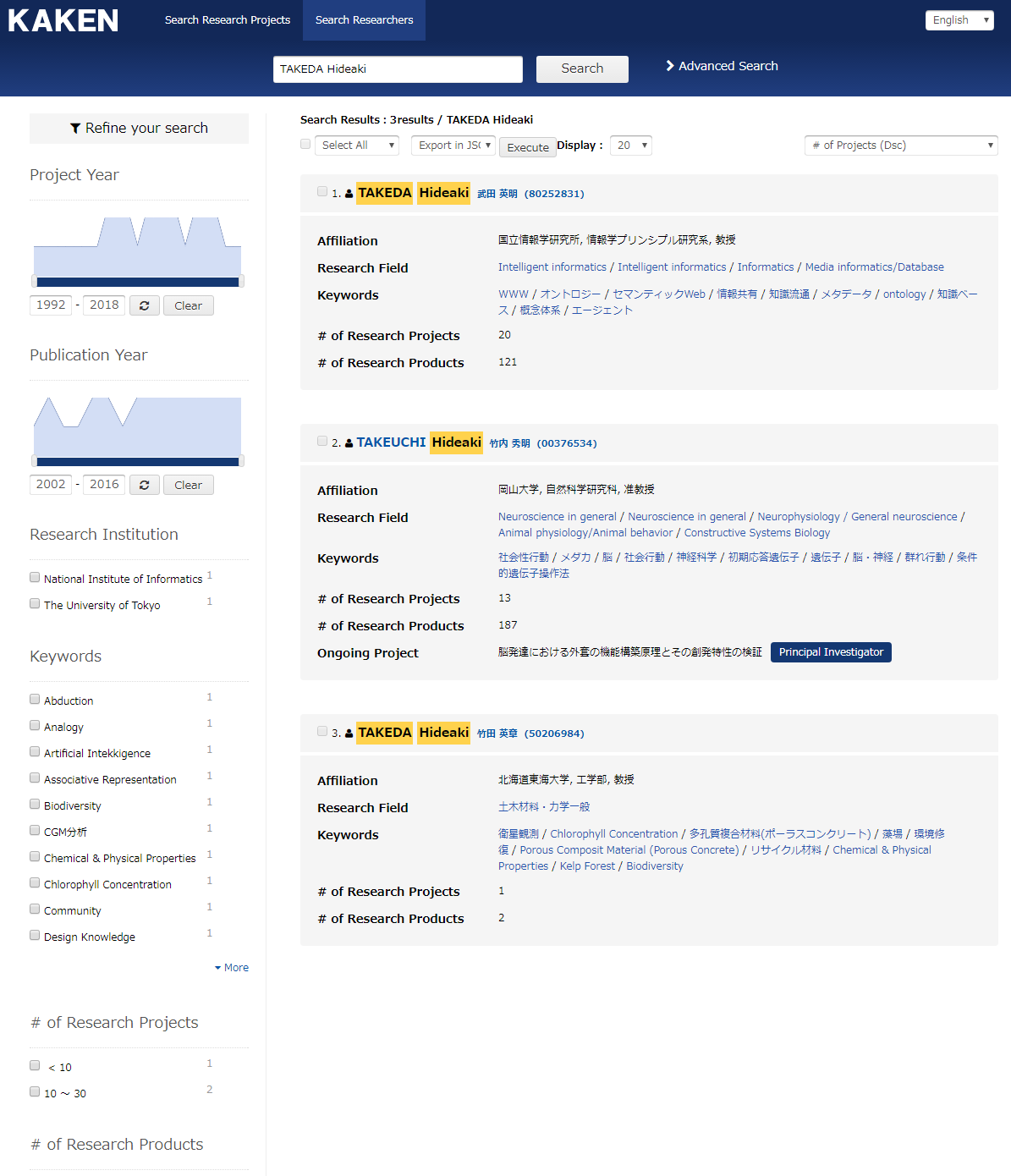Viewport: 1011px width, 1176px height.
Task: Click the Project Year range slider bar
Action: [x=138, y=282]
